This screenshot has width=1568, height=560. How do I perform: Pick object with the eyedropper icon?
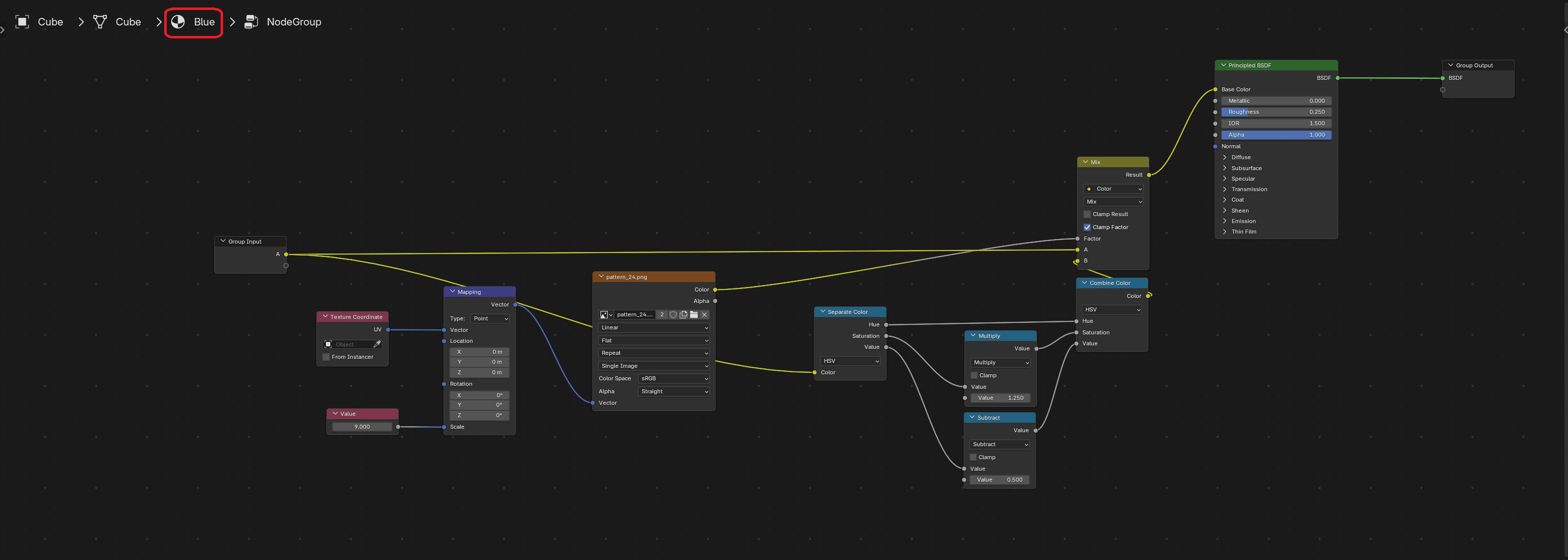(377, 344)
